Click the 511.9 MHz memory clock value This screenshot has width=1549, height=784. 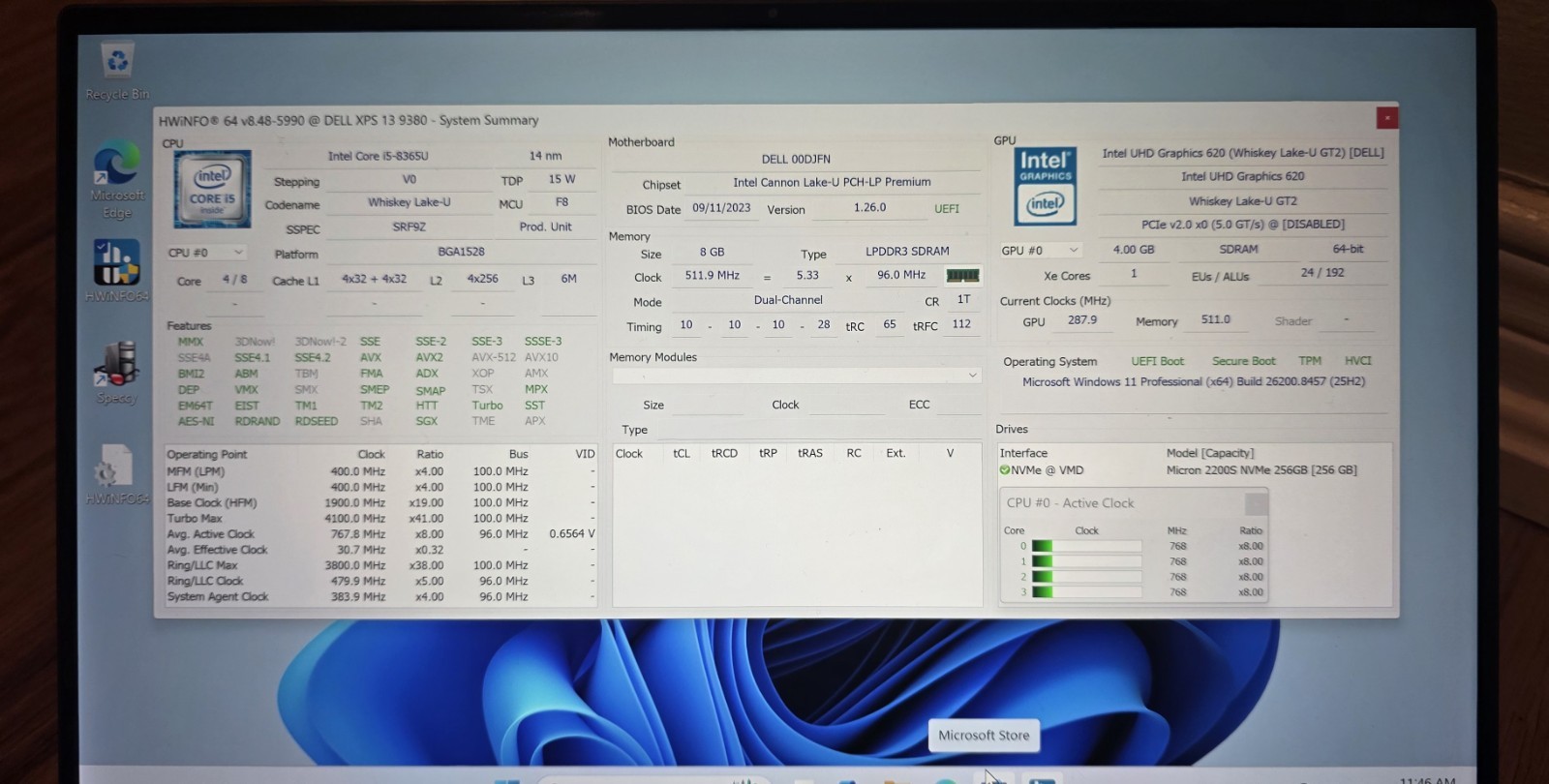point(712,276)
